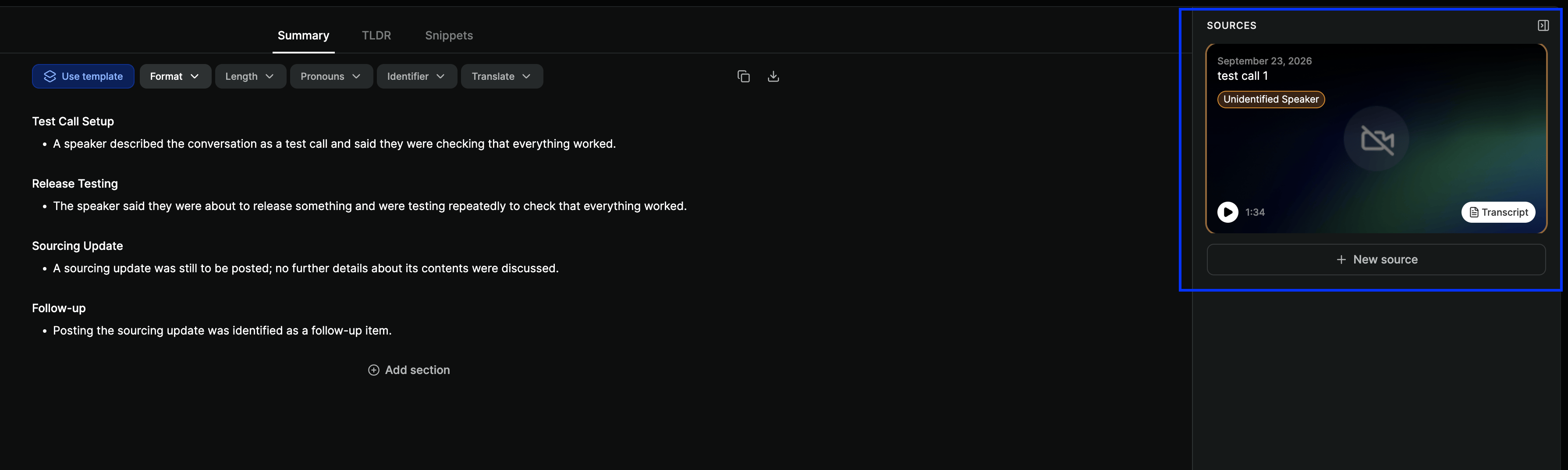Select the Unidentified Speaker tag
1568x470 pixels.
click(x=1271, y=99)
